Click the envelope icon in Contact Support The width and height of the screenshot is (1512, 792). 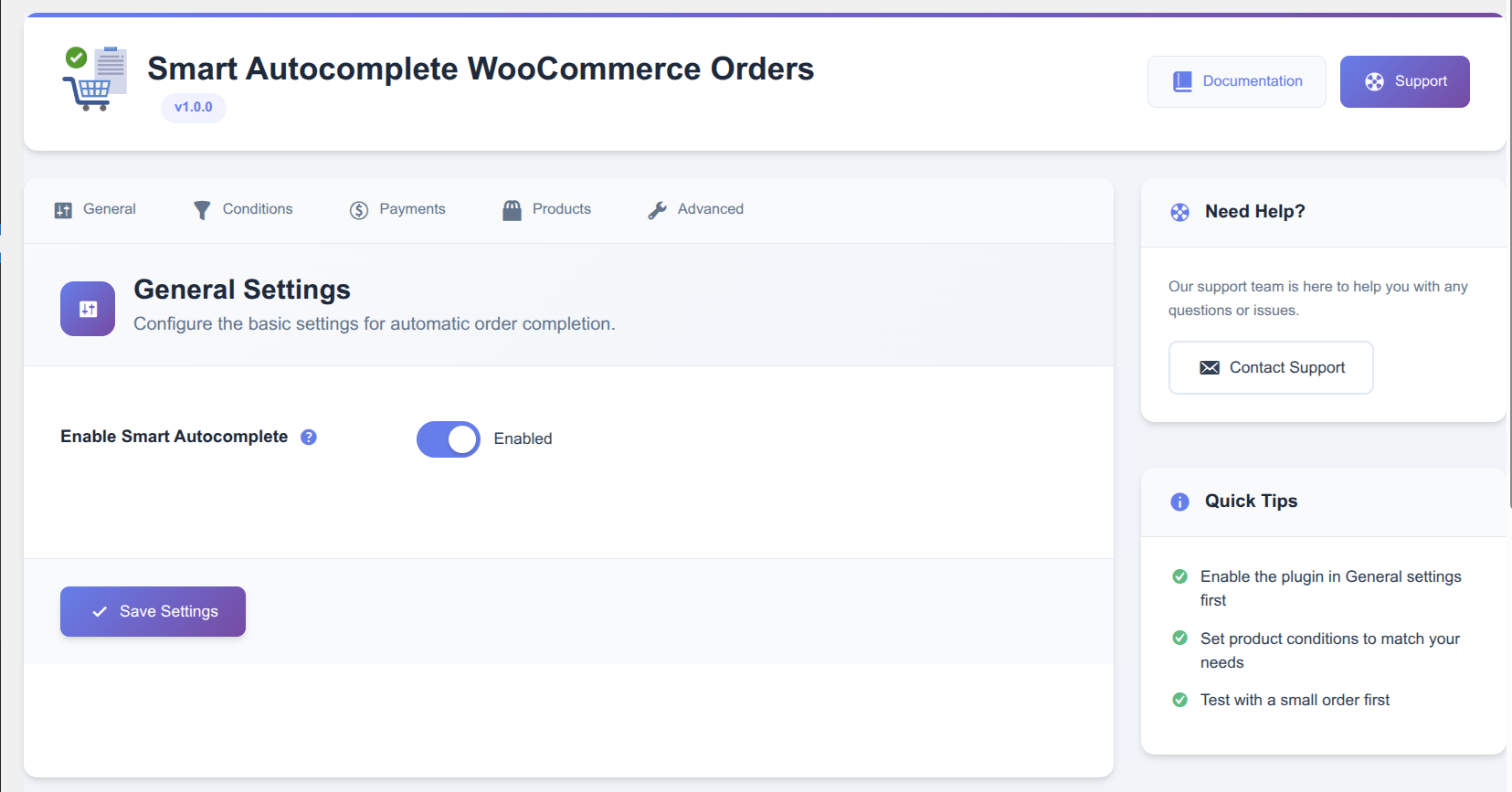point(1210,367)
